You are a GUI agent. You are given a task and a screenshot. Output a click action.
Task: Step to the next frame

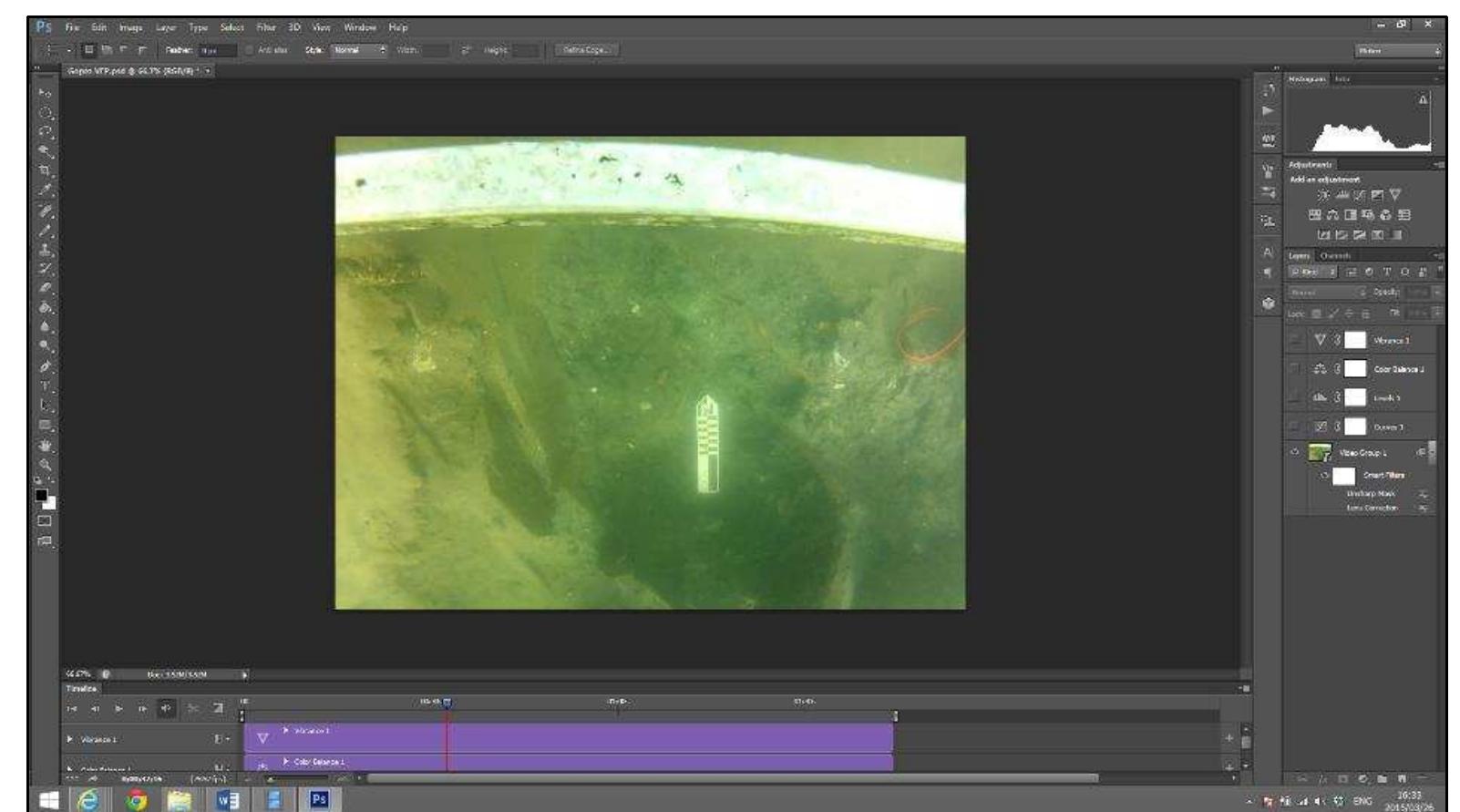[x=142, y=708]
